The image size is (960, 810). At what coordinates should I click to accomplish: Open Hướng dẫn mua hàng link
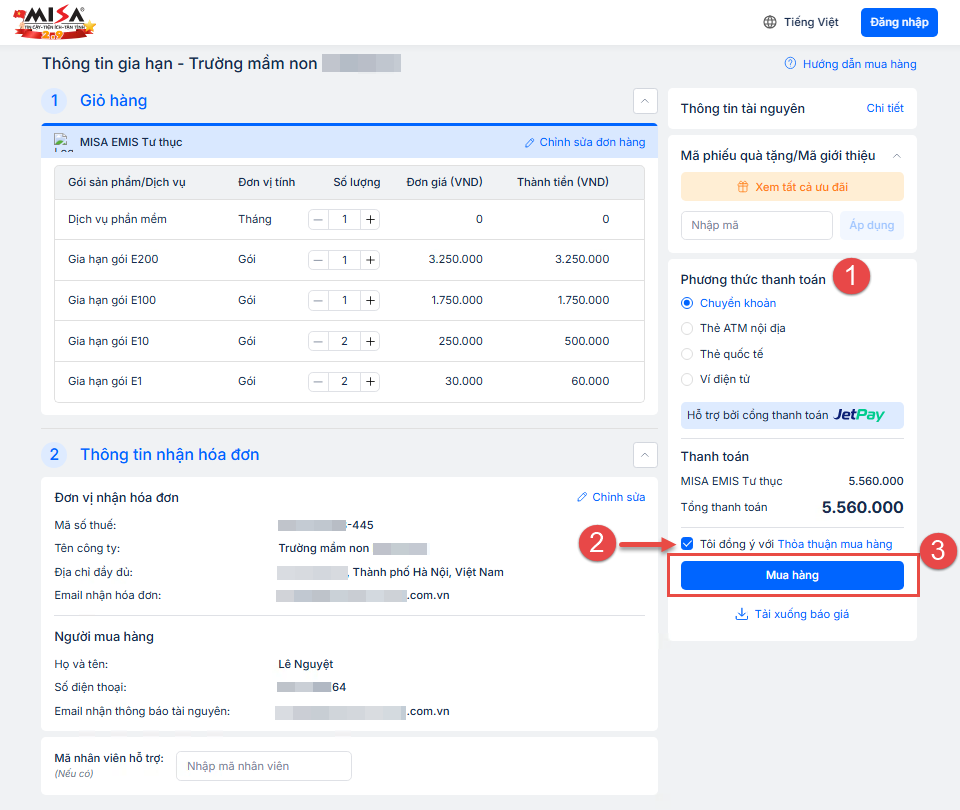(859, 64)
